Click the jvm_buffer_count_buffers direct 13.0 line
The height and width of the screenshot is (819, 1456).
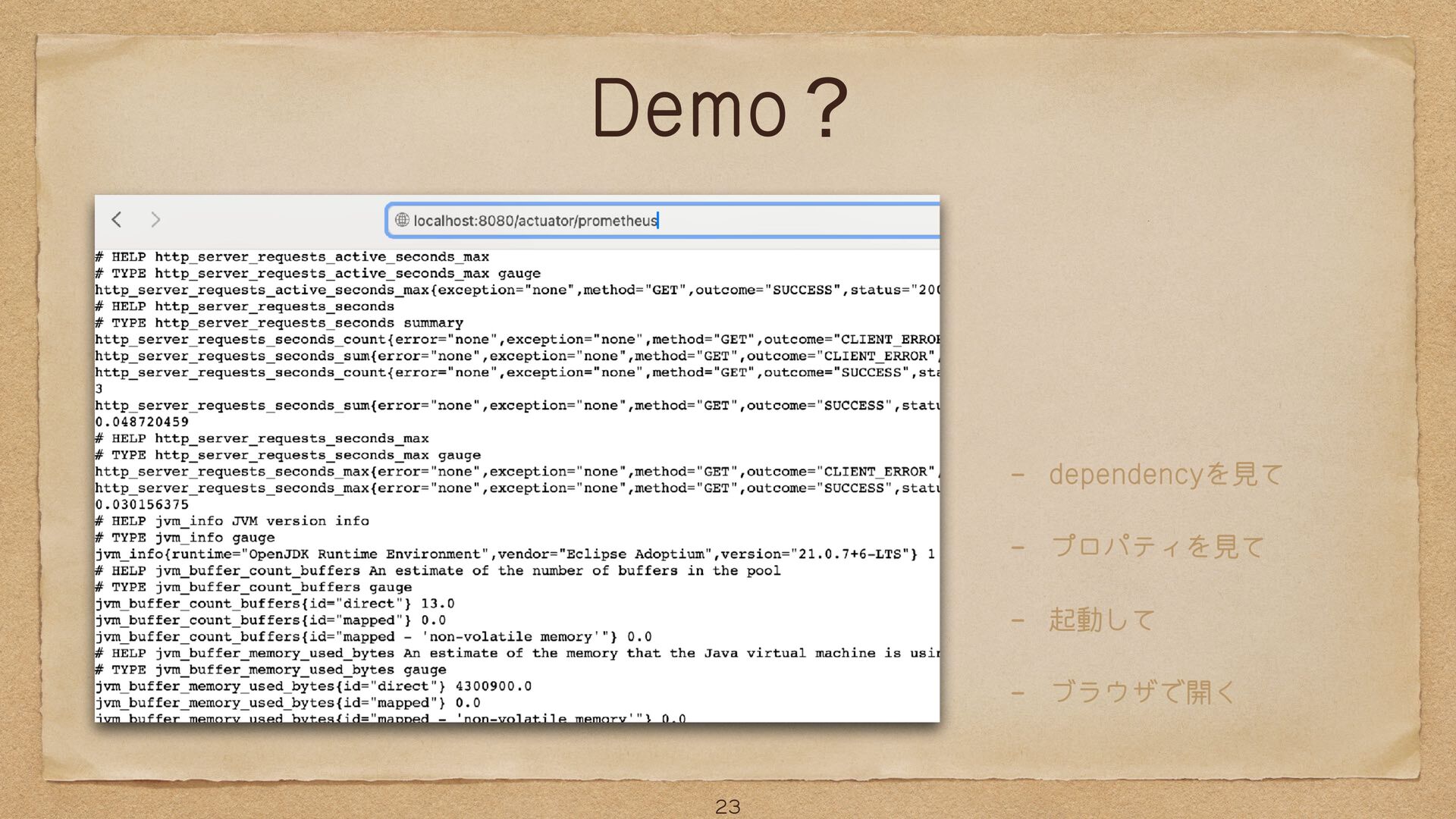click(x=275, y=604)
